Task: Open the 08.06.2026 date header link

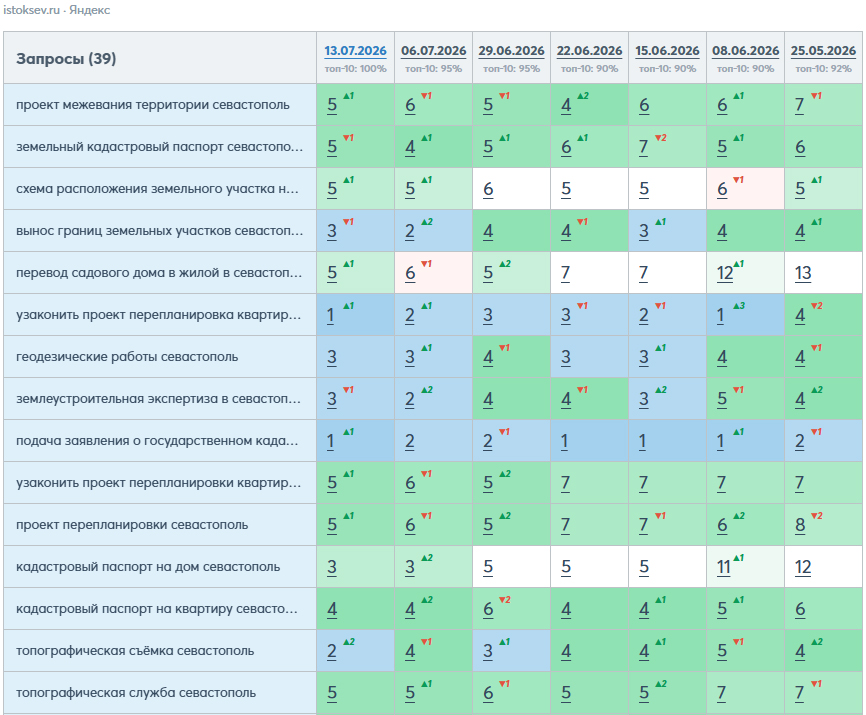Action: 746,51
